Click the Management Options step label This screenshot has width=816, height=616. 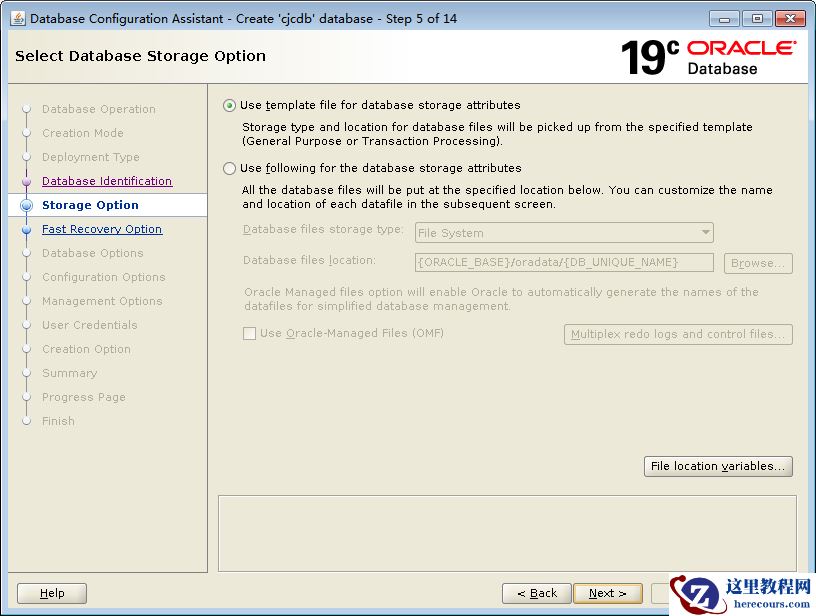pyautogui.click(x=102, y=301)
